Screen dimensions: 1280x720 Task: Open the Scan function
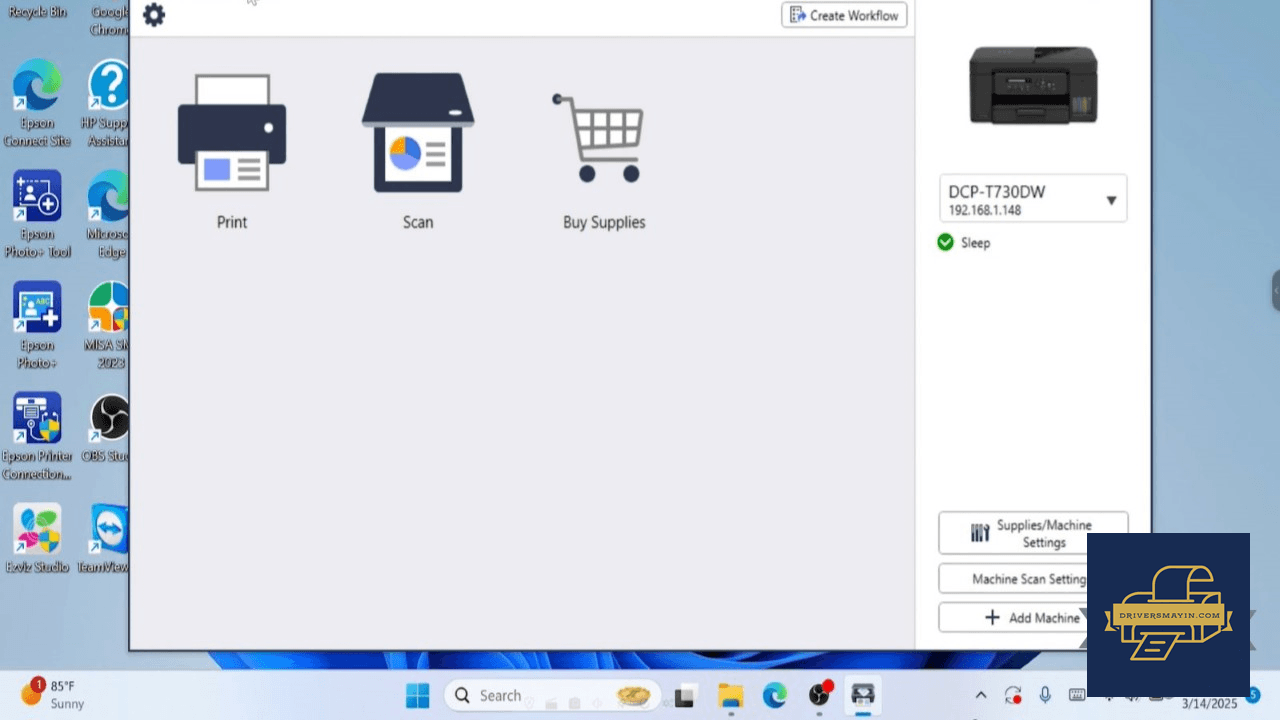pyautogui.click(x=418, y=152)
